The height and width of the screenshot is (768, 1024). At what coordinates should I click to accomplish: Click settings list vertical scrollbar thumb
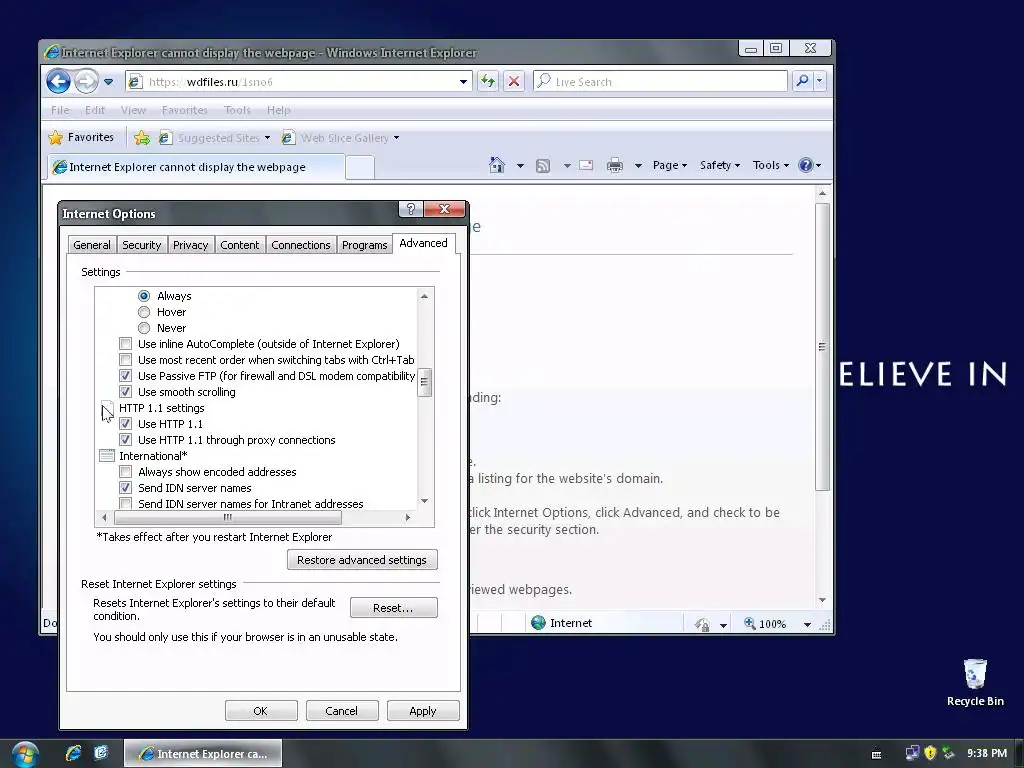tap(424, 383)
